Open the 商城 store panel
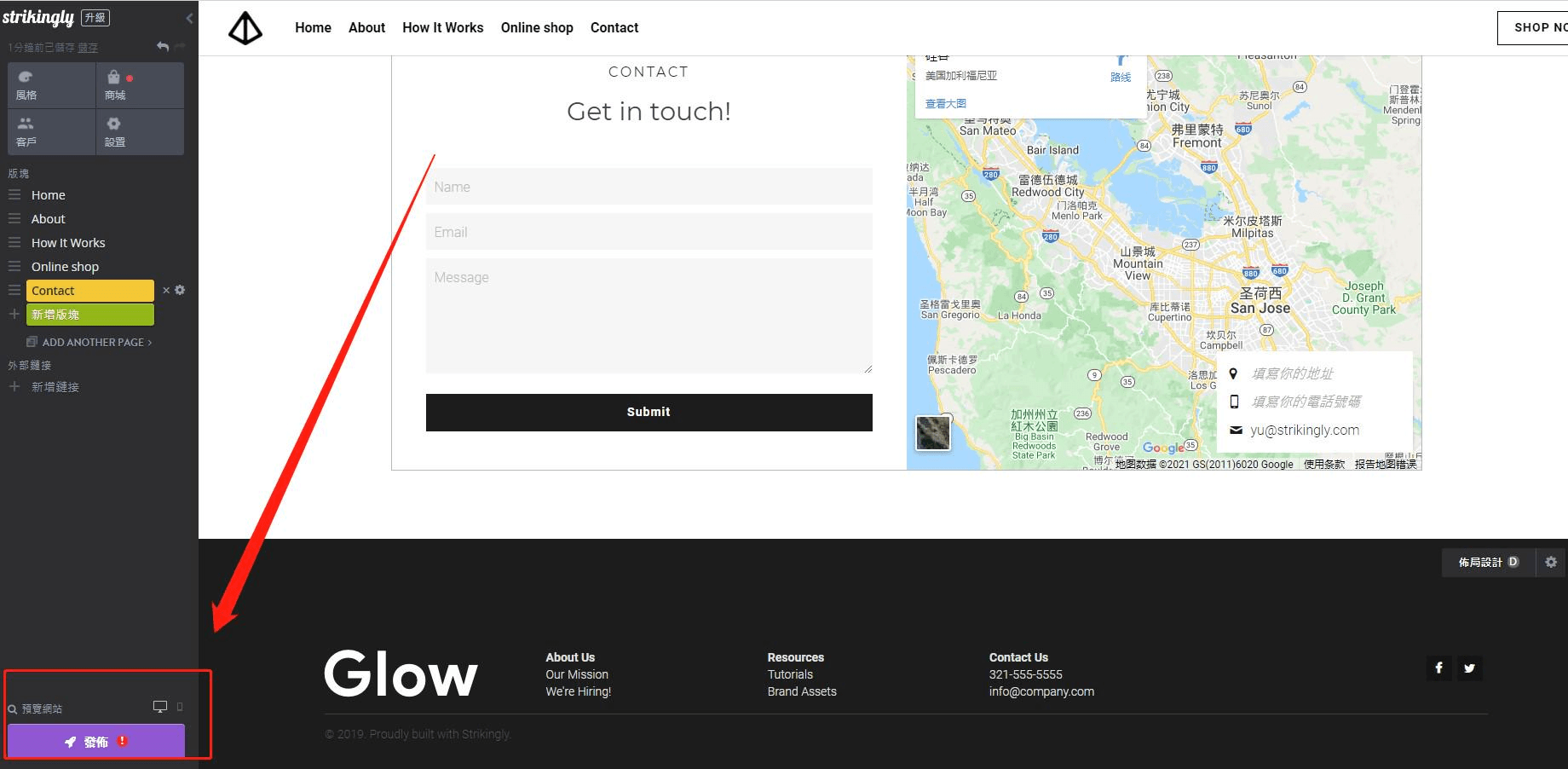 (140, 85)
